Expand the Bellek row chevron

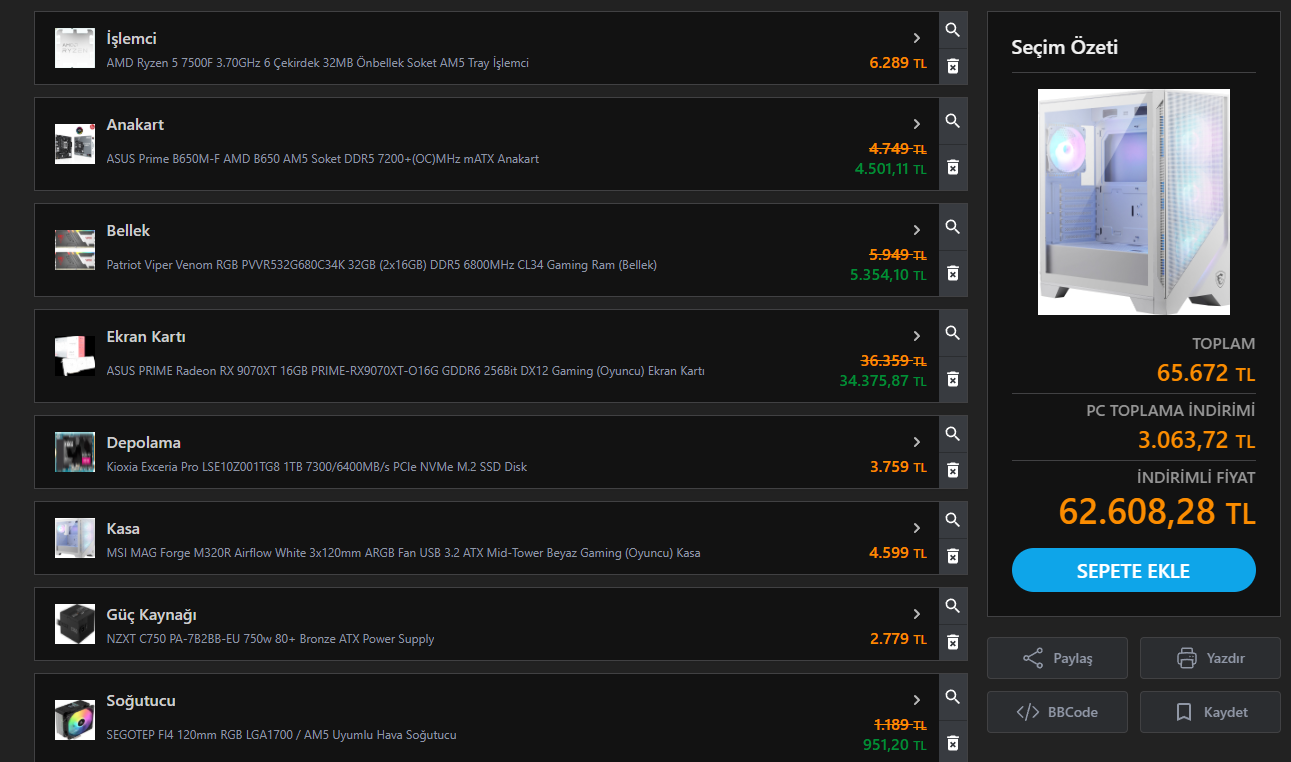click(x=917, y=230)
